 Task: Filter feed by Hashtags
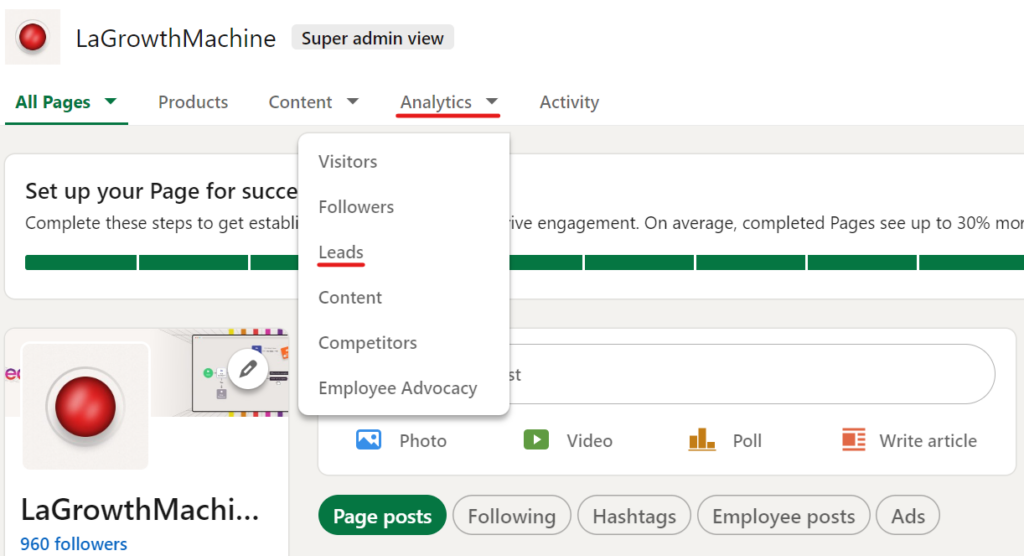click(634, 517)
